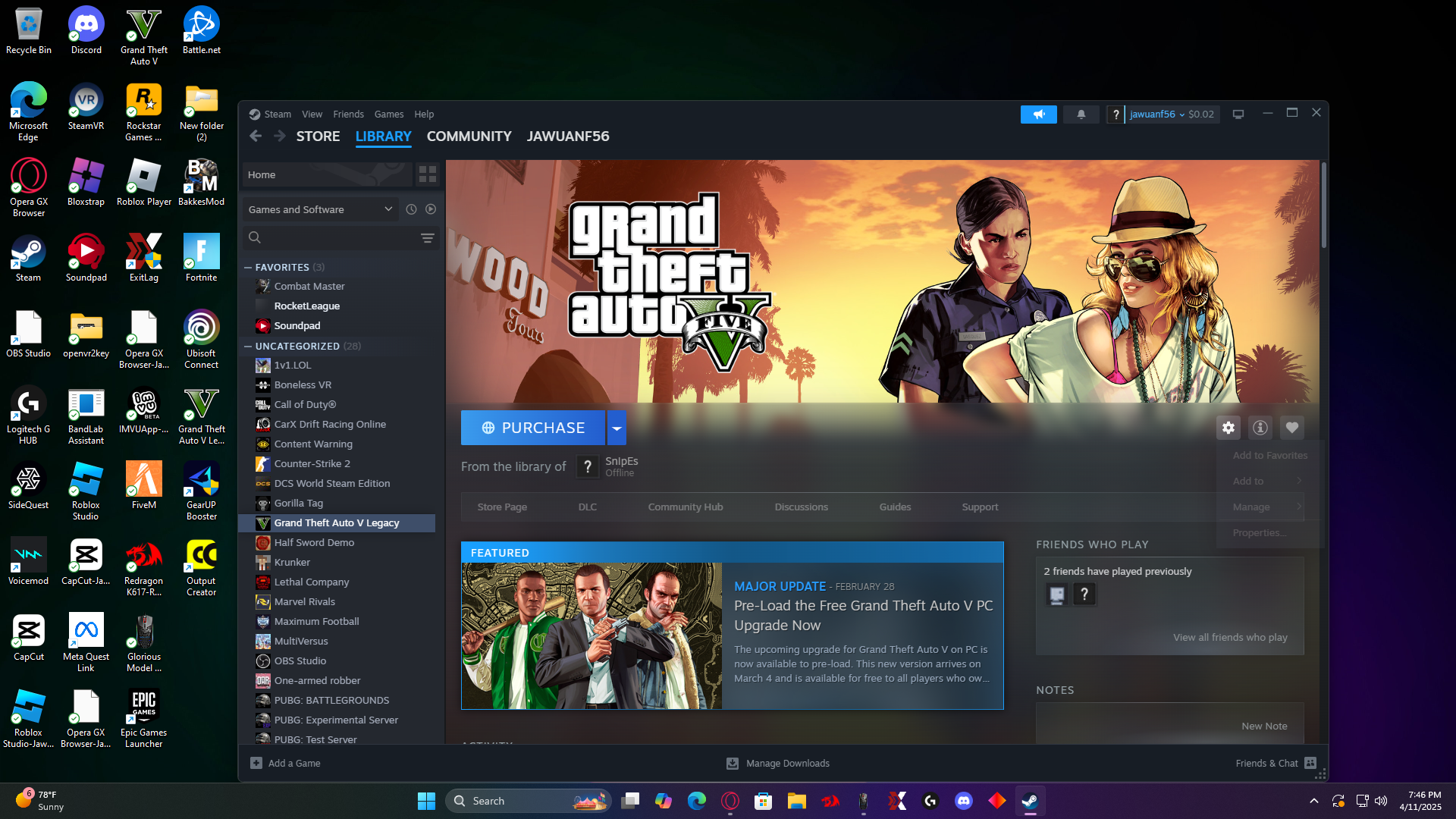Open Games and Software filter dropdown

pos(320,209)
